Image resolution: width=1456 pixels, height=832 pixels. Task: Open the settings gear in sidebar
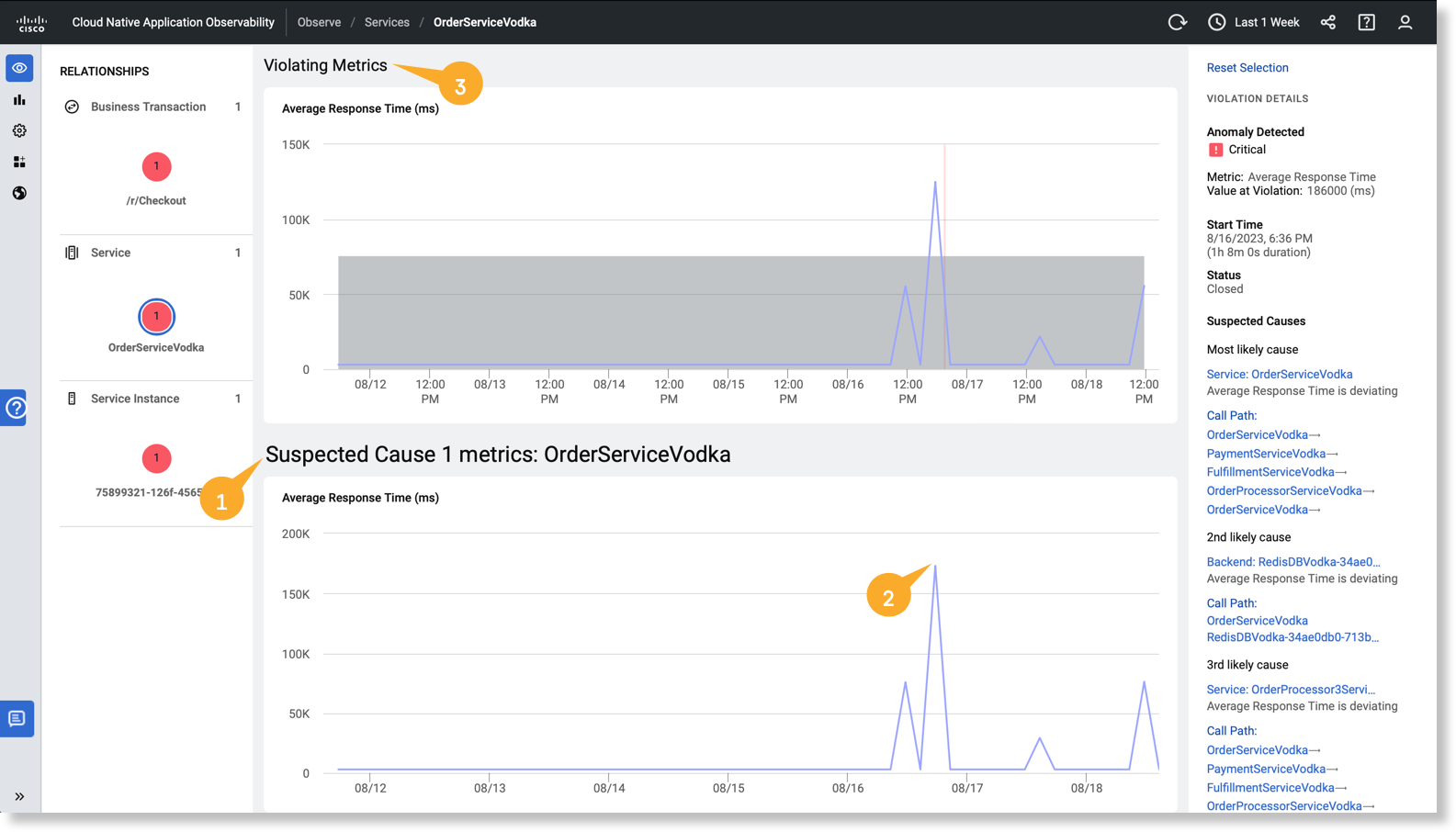[x=19, y=130]
